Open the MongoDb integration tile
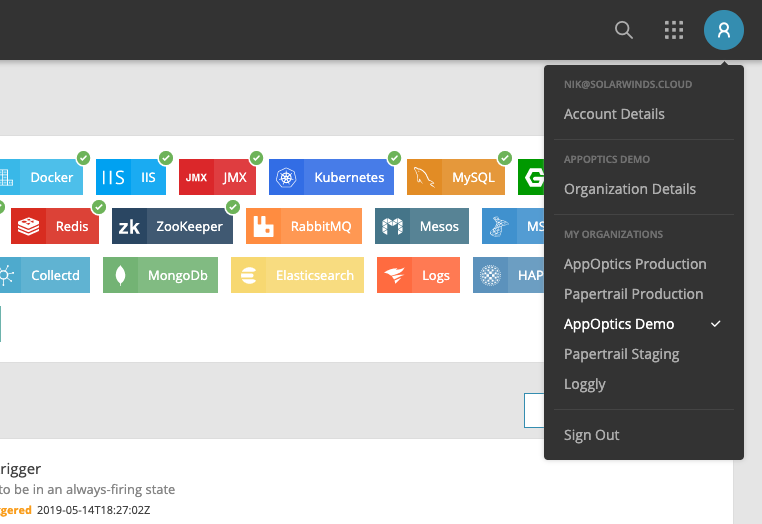 (x=160, y=275)
